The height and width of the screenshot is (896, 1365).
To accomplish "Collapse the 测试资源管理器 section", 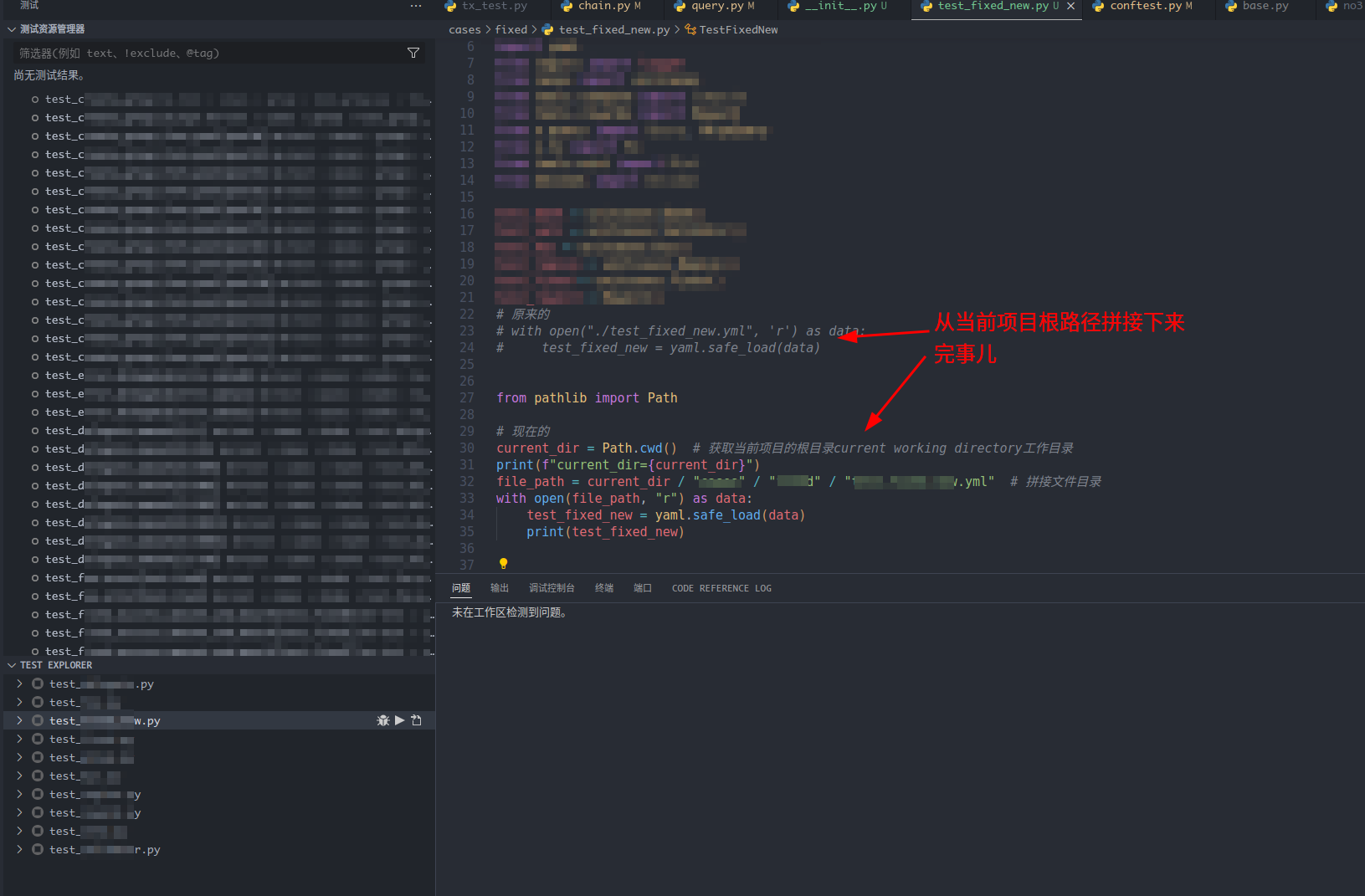I will [12, 29].
